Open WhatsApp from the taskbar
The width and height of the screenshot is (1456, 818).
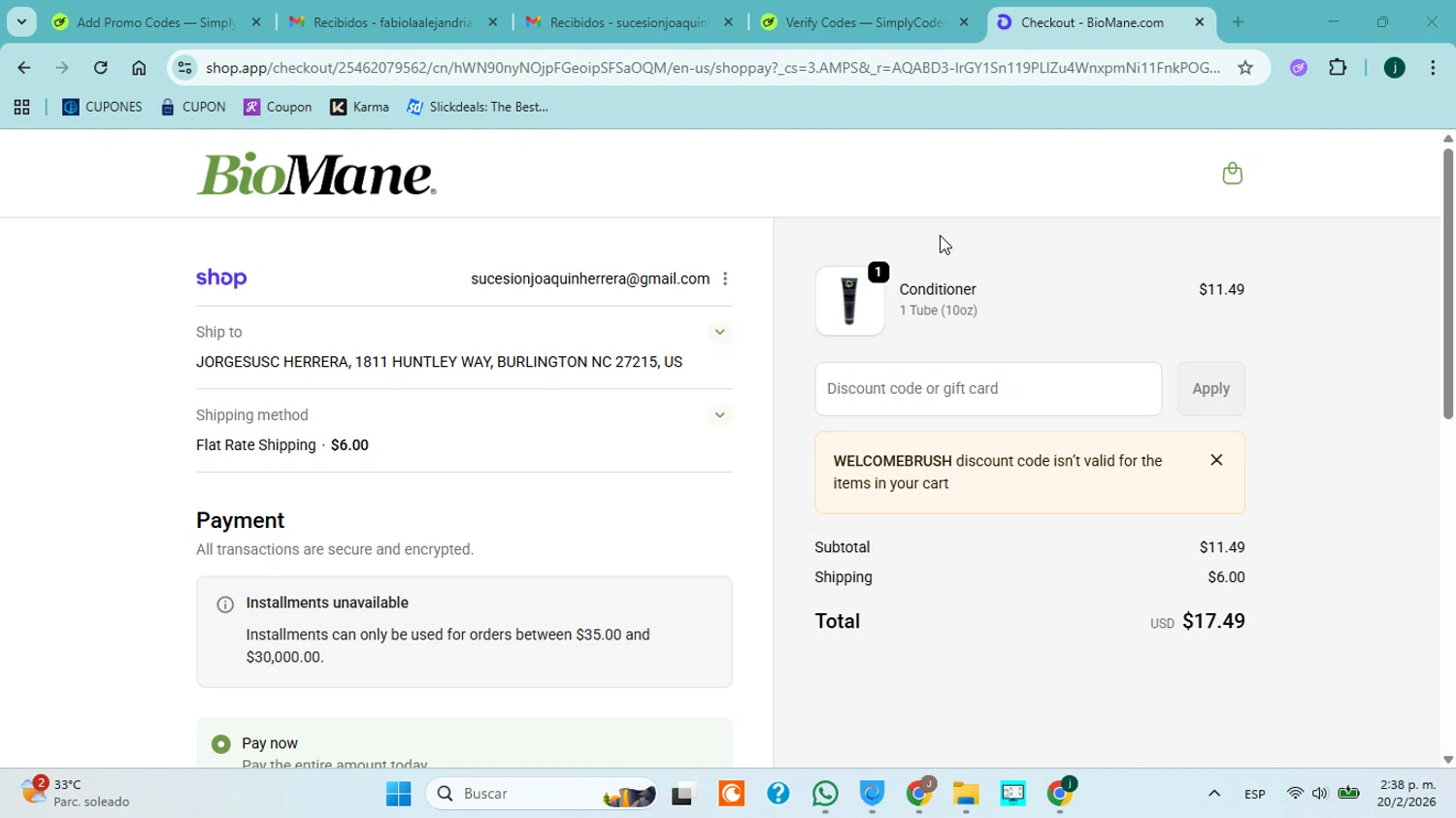(826, 794)
